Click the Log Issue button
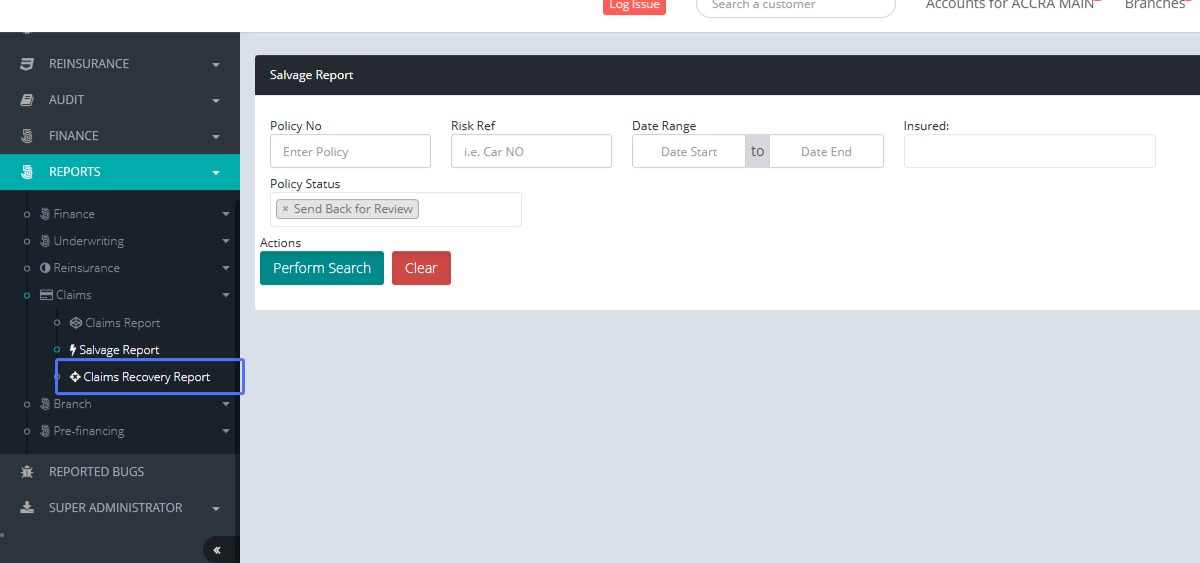This screenshot has width=1200, height=563. (634, 6)
